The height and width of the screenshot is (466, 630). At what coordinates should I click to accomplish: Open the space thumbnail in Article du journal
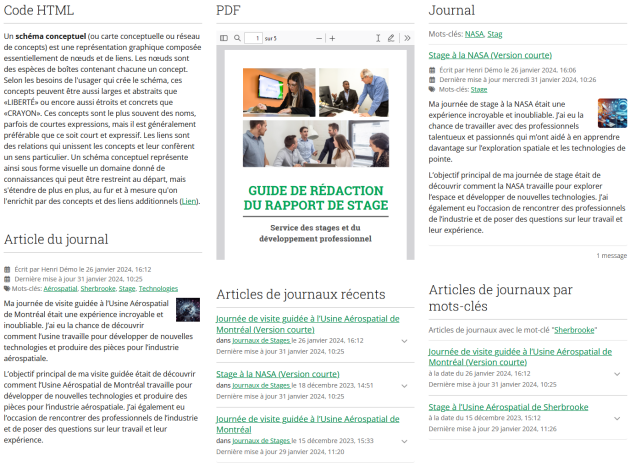coord(188,310)
